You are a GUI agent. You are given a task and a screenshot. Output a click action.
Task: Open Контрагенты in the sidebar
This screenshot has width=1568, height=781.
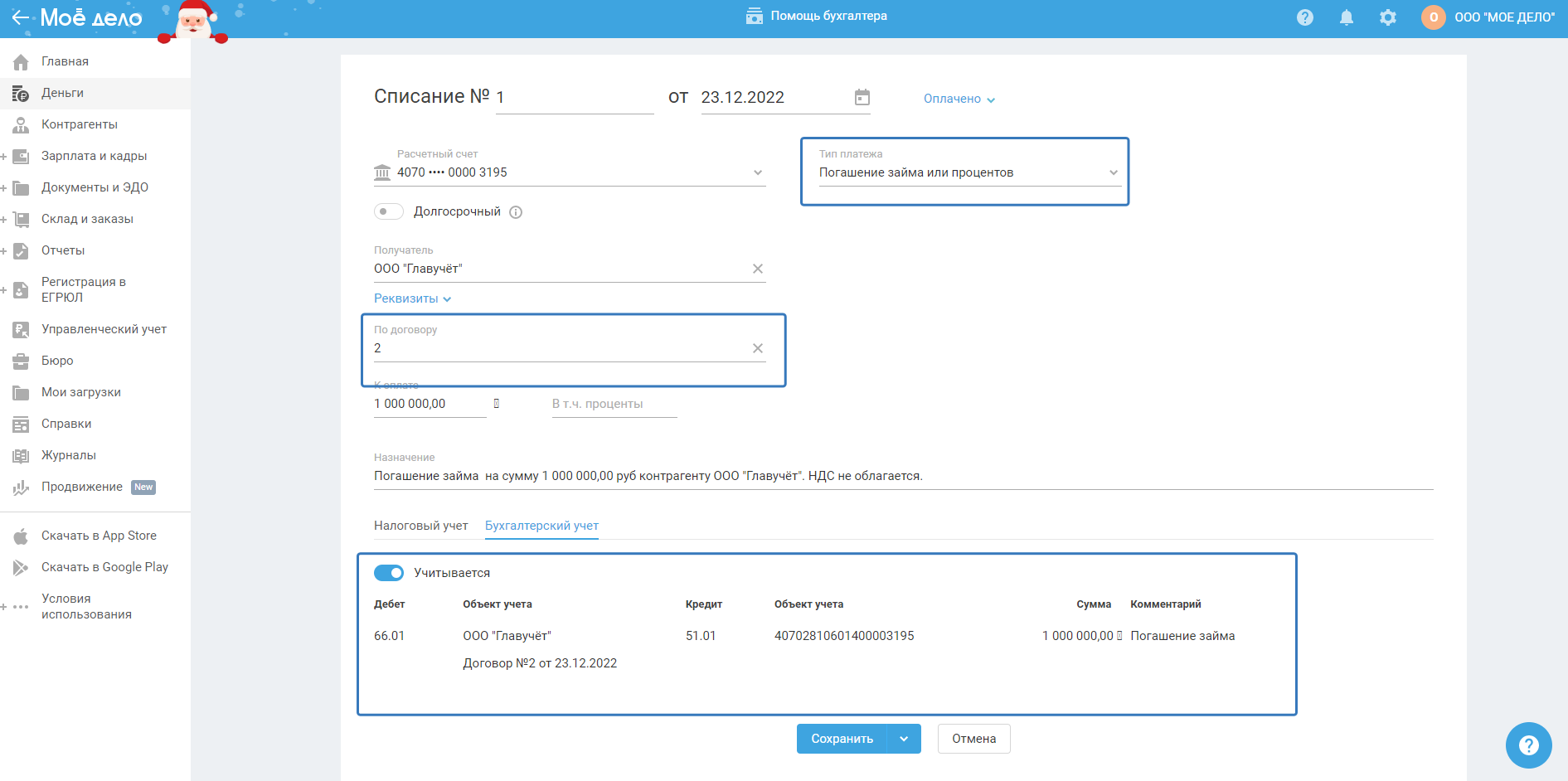click(x=80, y=124)
